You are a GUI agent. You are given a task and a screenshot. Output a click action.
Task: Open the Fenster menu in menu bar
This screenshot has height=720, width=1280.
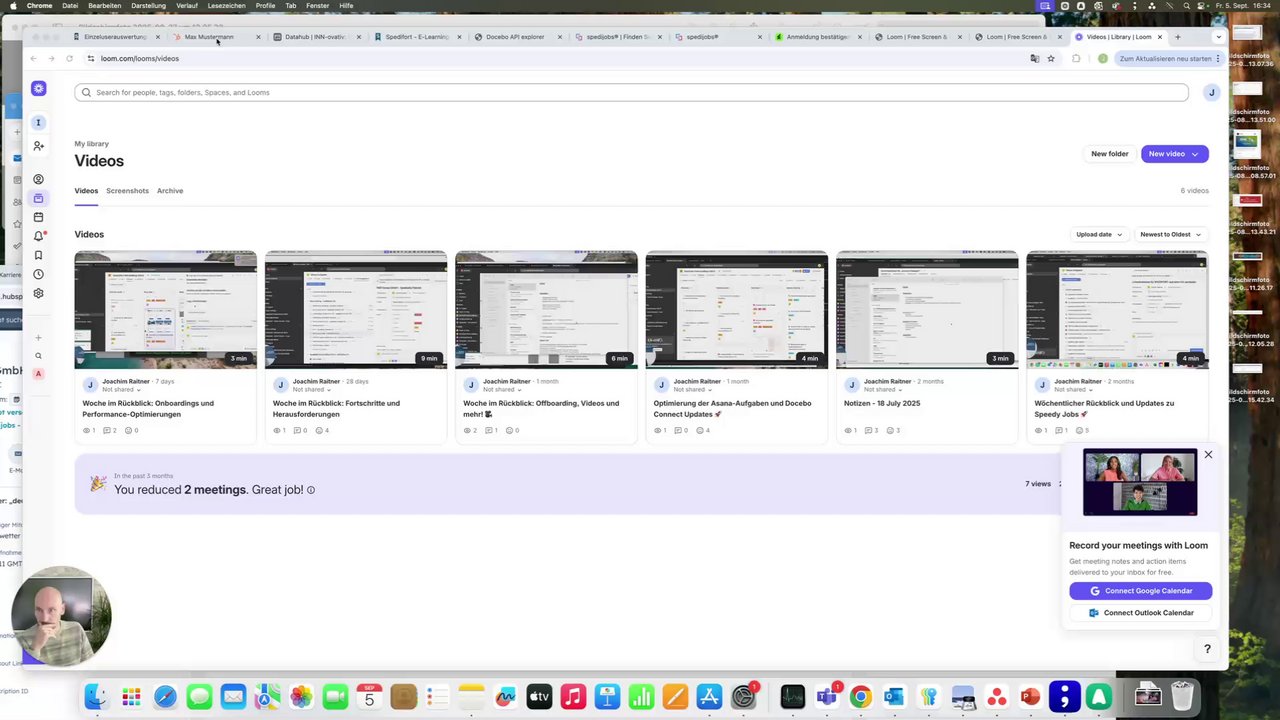coord(317,6)
